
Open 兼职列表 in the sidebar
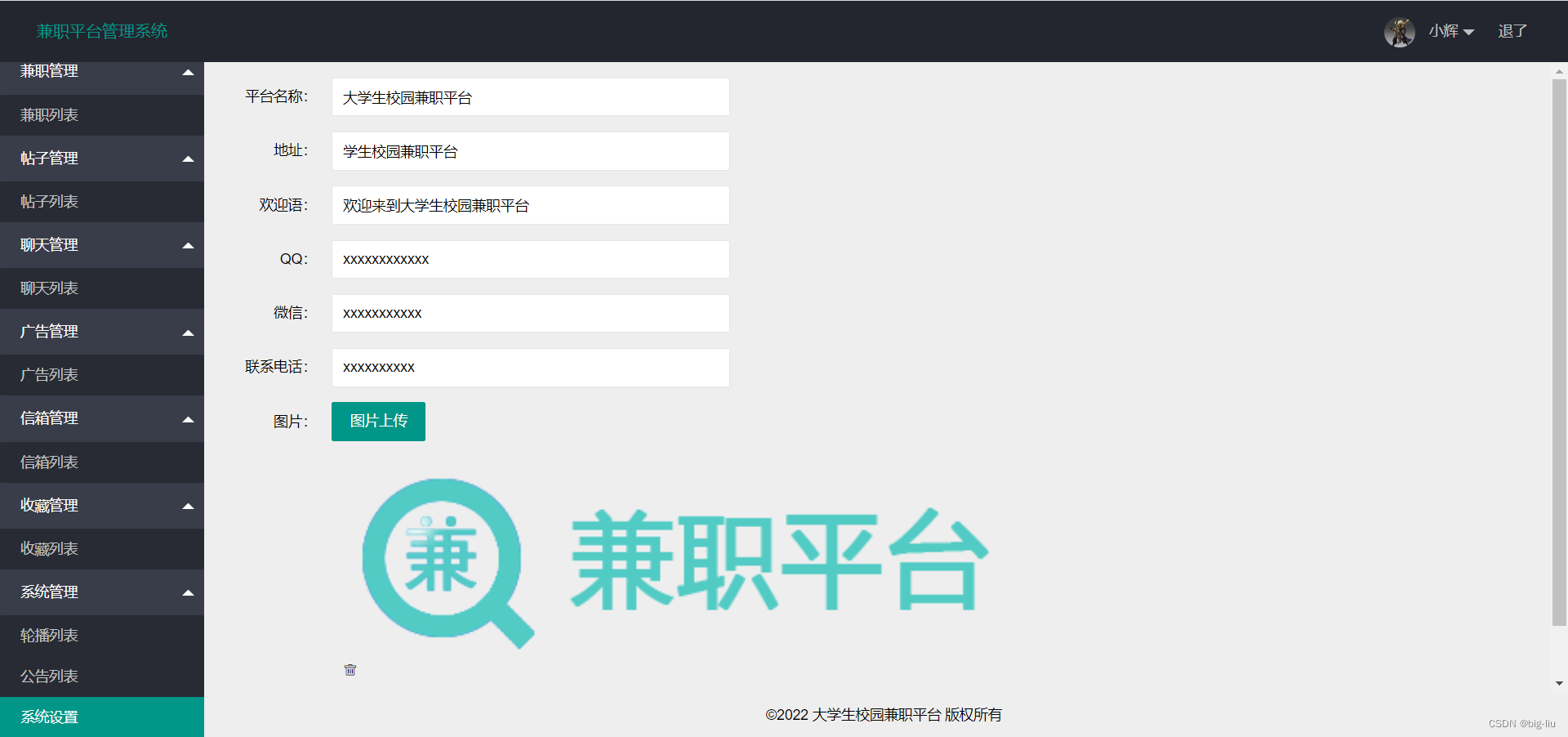pyautogui.click(x=102, y=115)
